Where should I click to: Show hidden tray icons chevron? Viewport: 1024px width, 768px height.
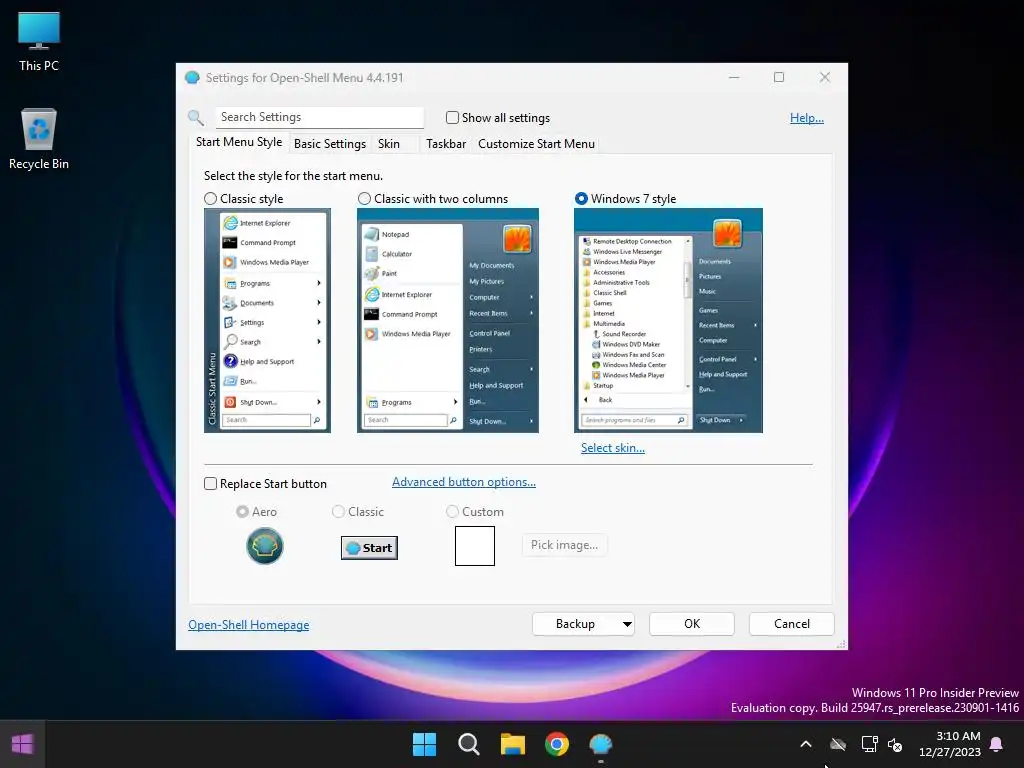tap(806, 744)
